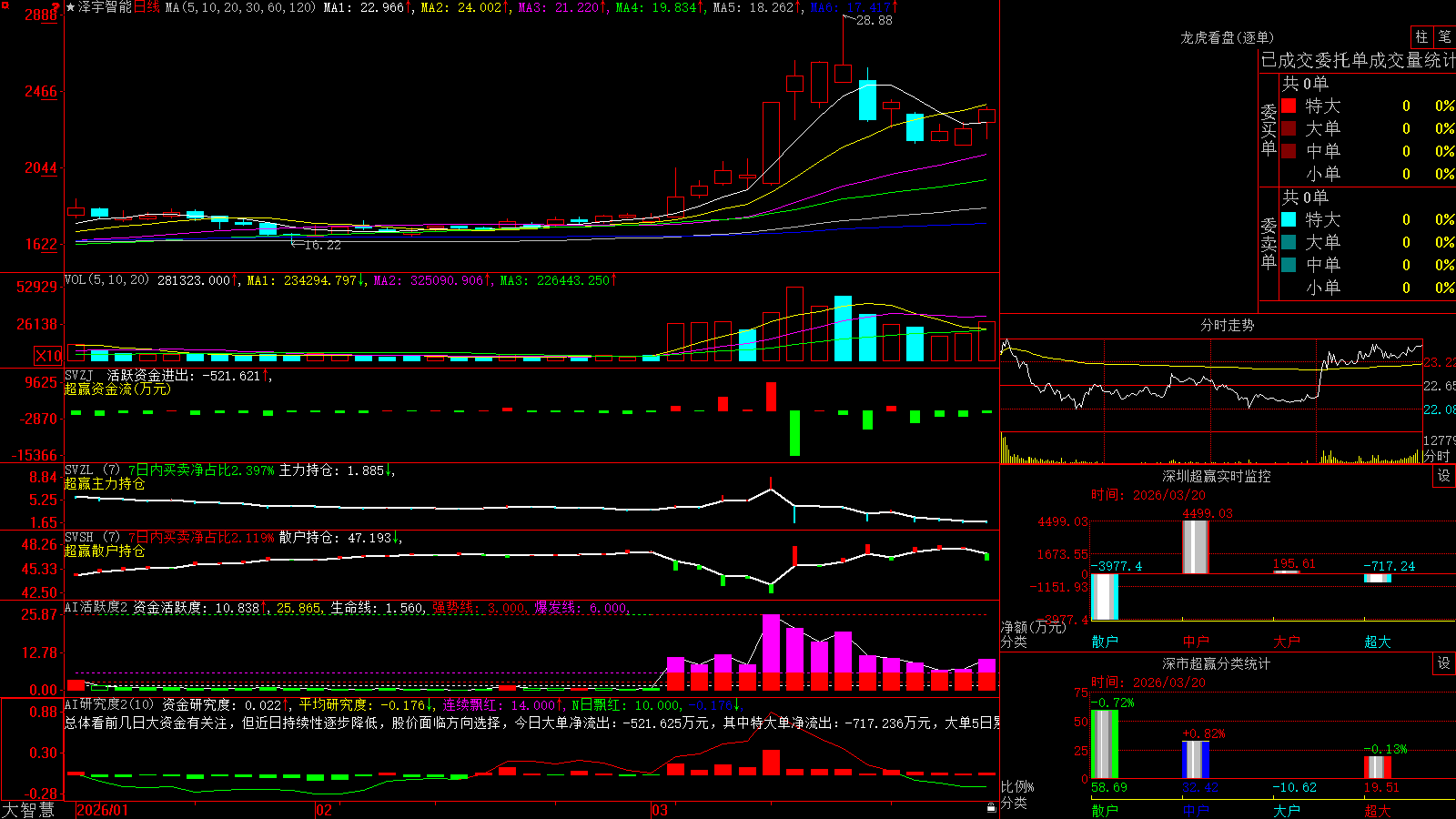Click the 02 month marker on timeline
This screenshot has width=1456, height=819.
tap(324, 810)
